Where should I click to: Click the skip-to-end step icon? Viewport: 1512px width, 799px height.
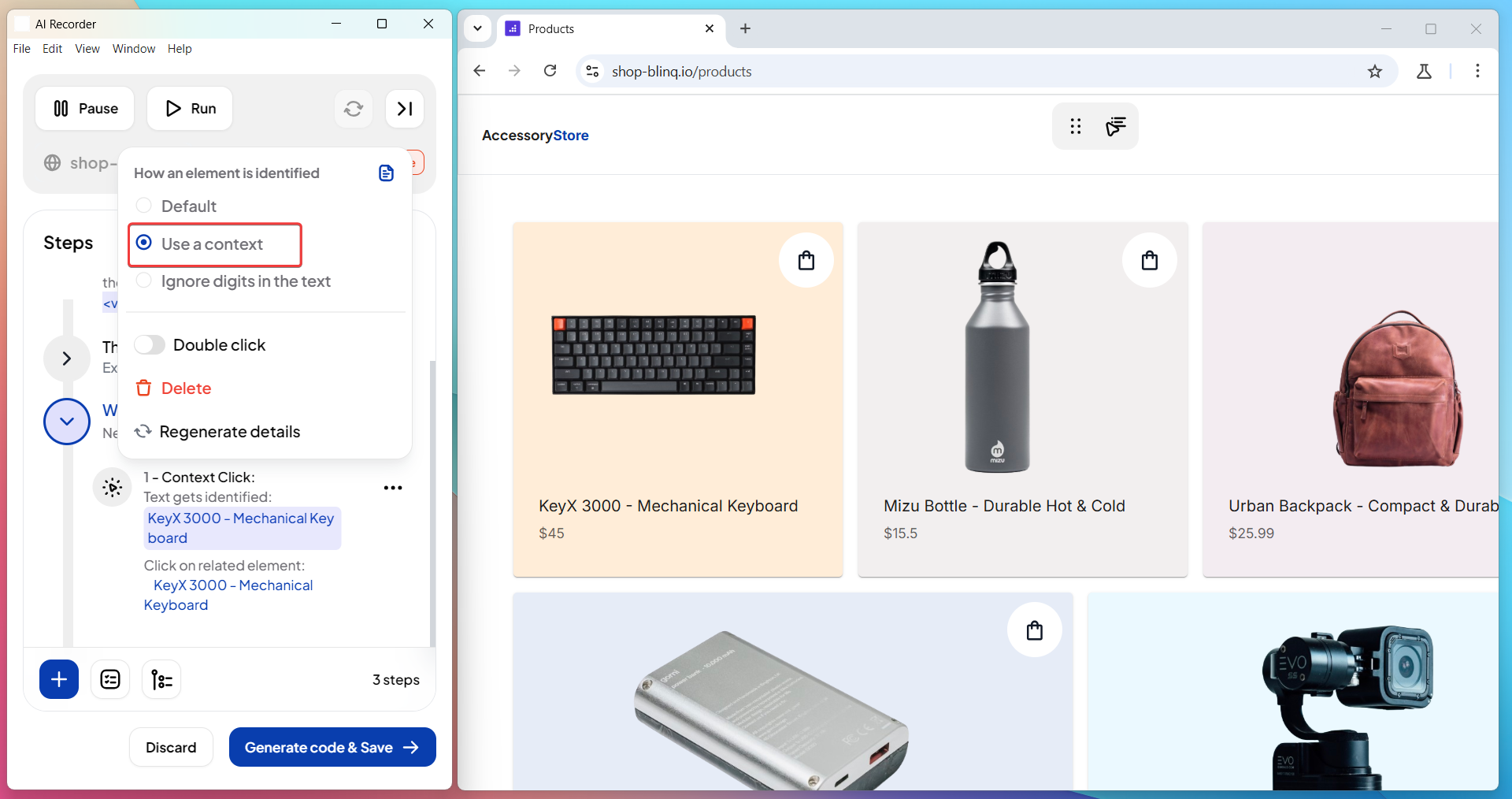click(405, 109)
